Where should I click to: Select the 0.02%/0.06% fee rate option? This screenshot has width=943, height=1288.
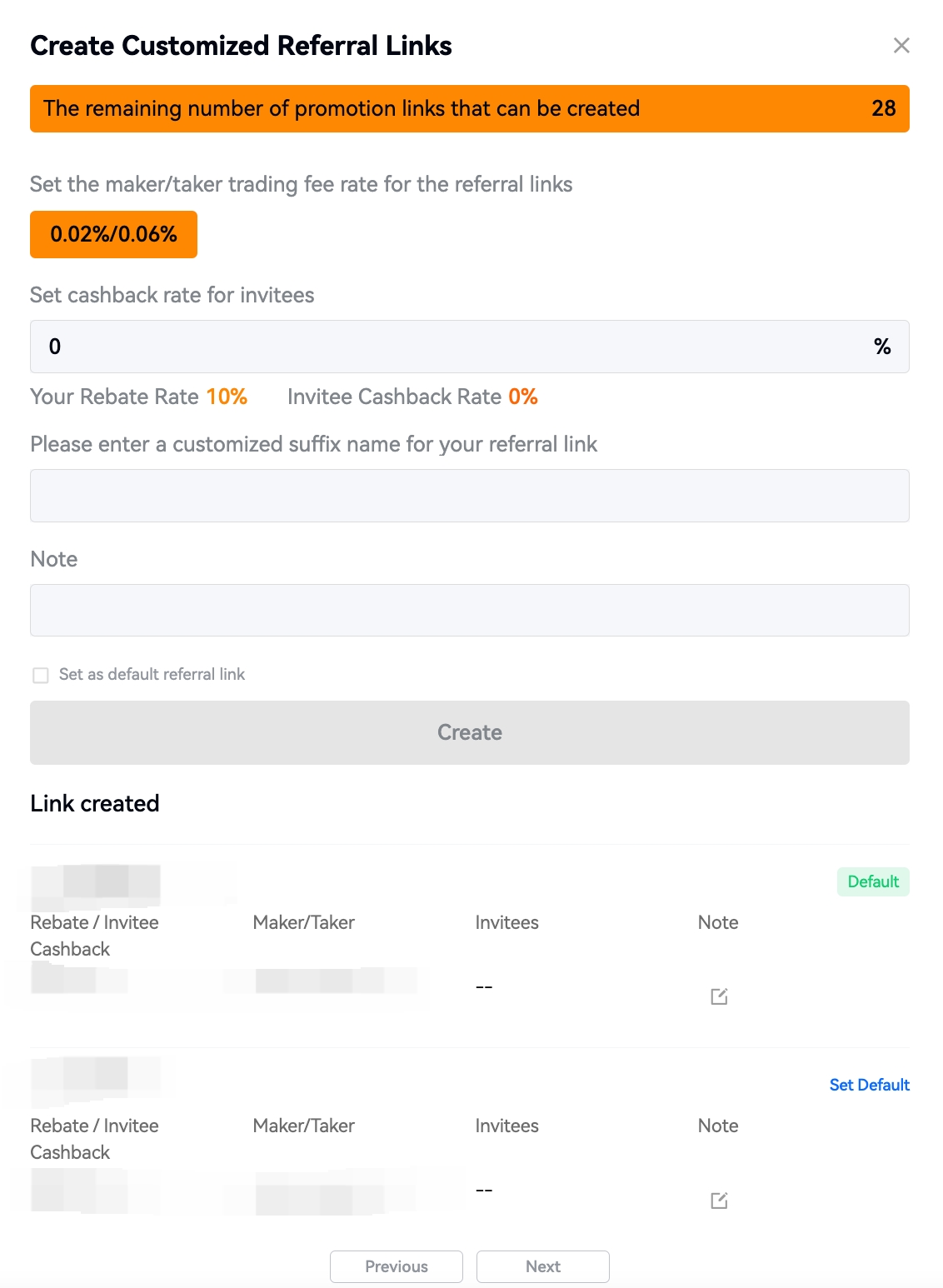pyautogui.click(x=113, y=234)
